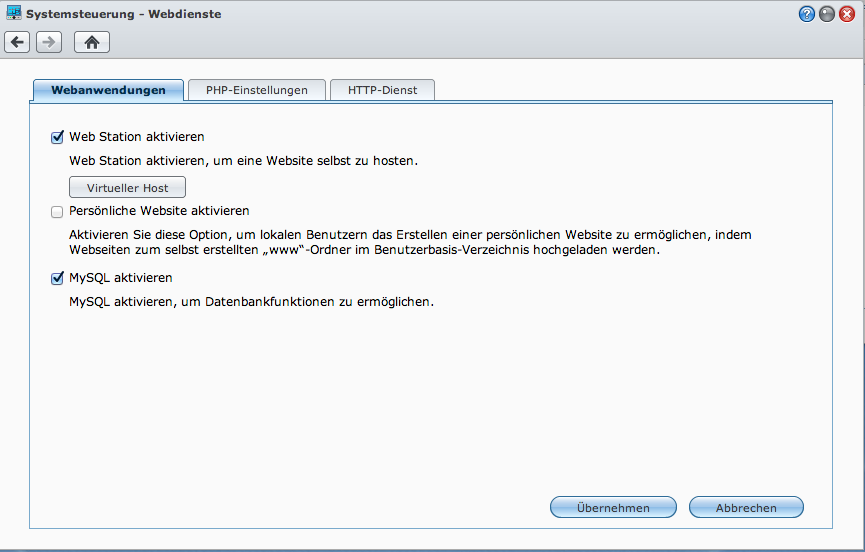Click the Systemsteuerung app icon in title bar
This screenshot has height=552, width=865.
click(x=14, y=14)
